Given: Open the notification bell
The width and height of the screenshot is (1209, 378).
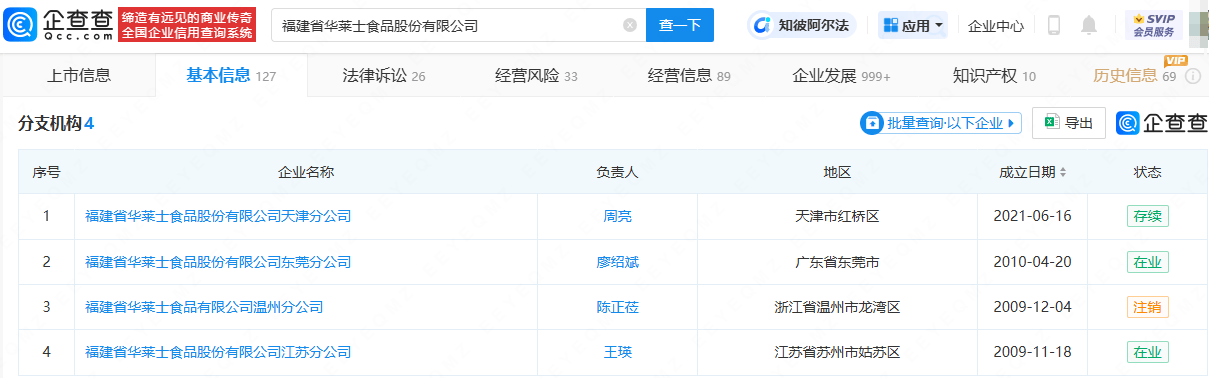Looking at the screenshot, I should point(1089,25).
